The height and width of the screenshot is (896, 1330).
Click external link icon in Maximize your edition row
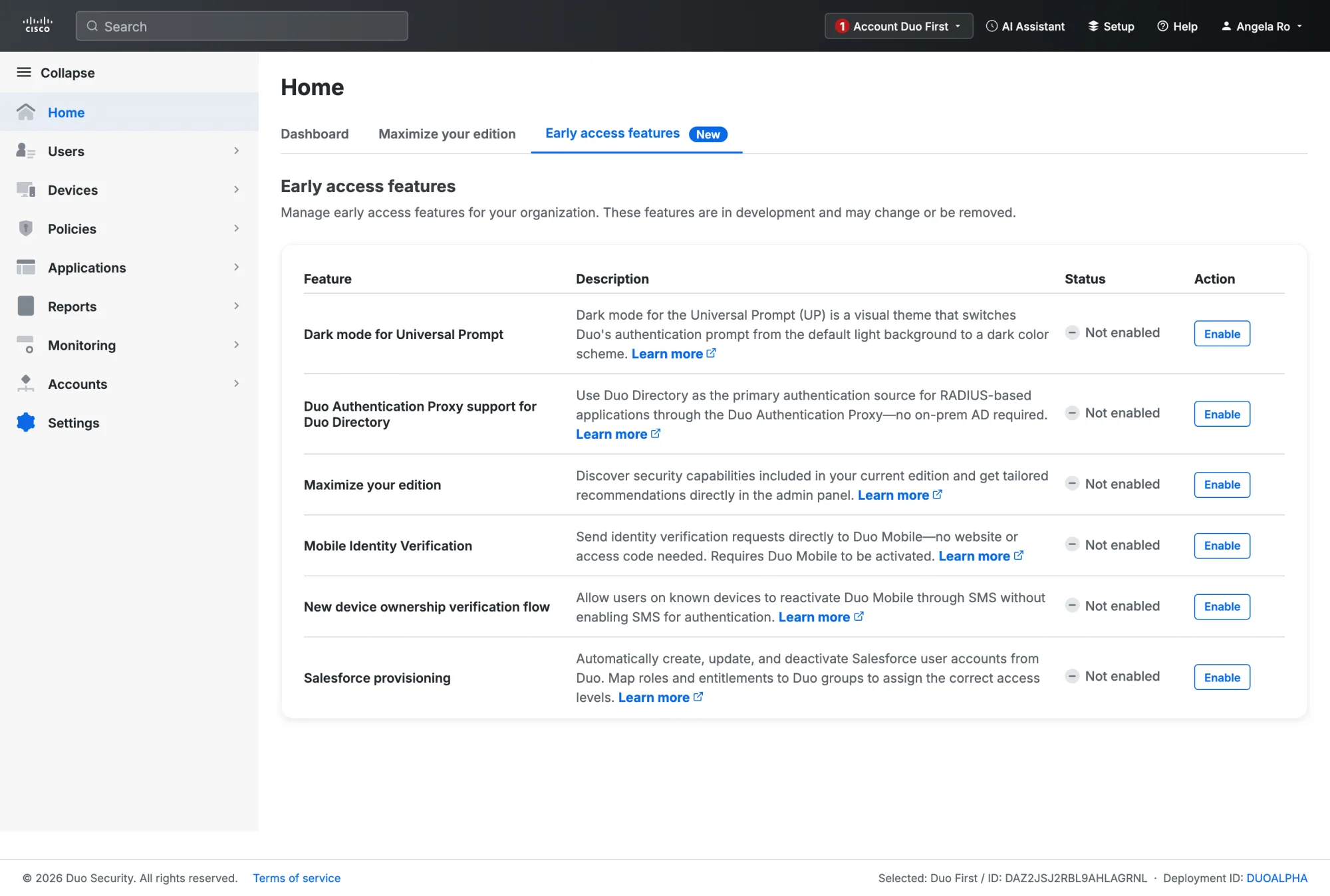[938, 495]
